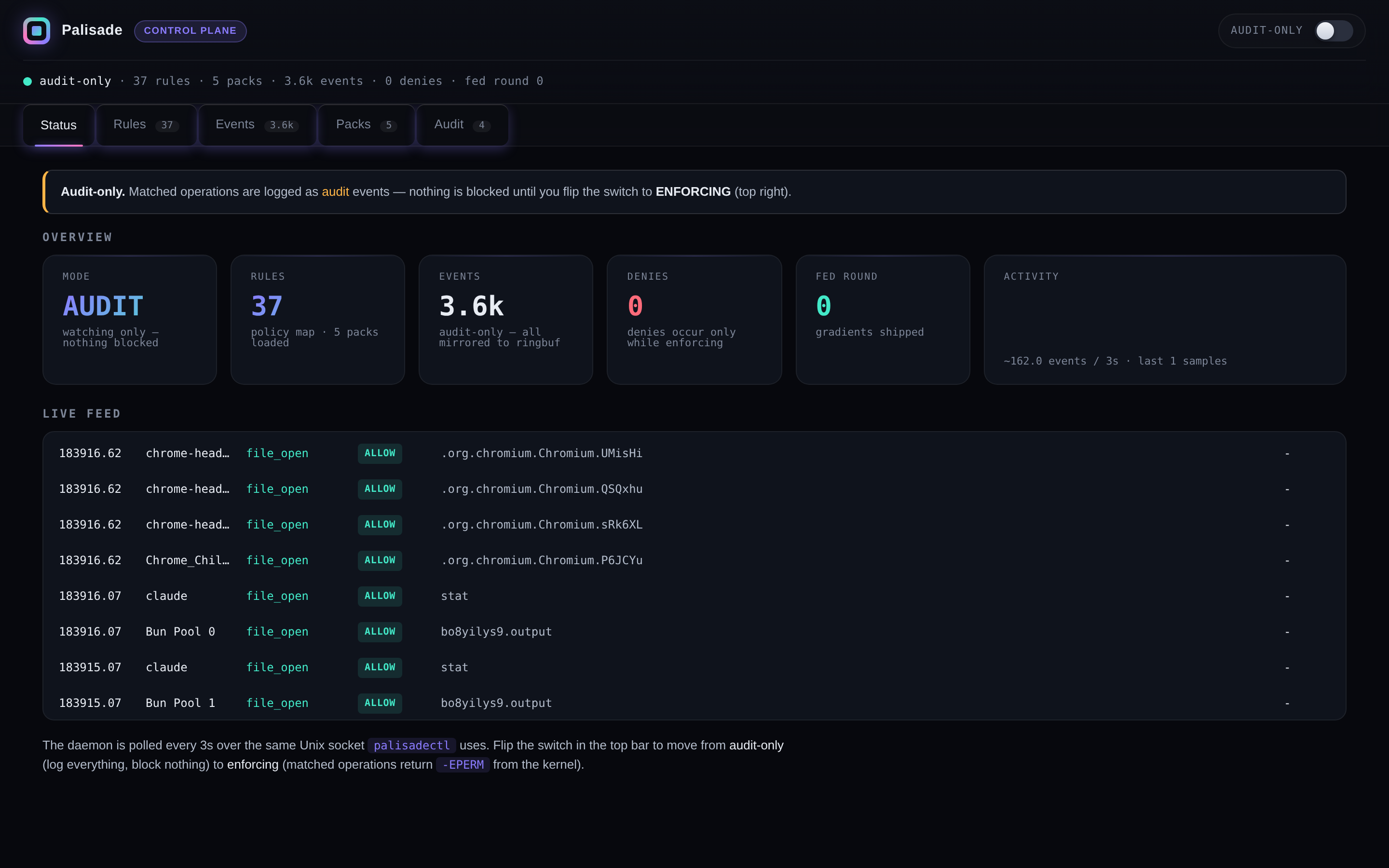Viewport: 1389px width, 868px height.
Task: Select the .org.chromium.Chromium.UMisHi feed row
Action: pos(694,453)
